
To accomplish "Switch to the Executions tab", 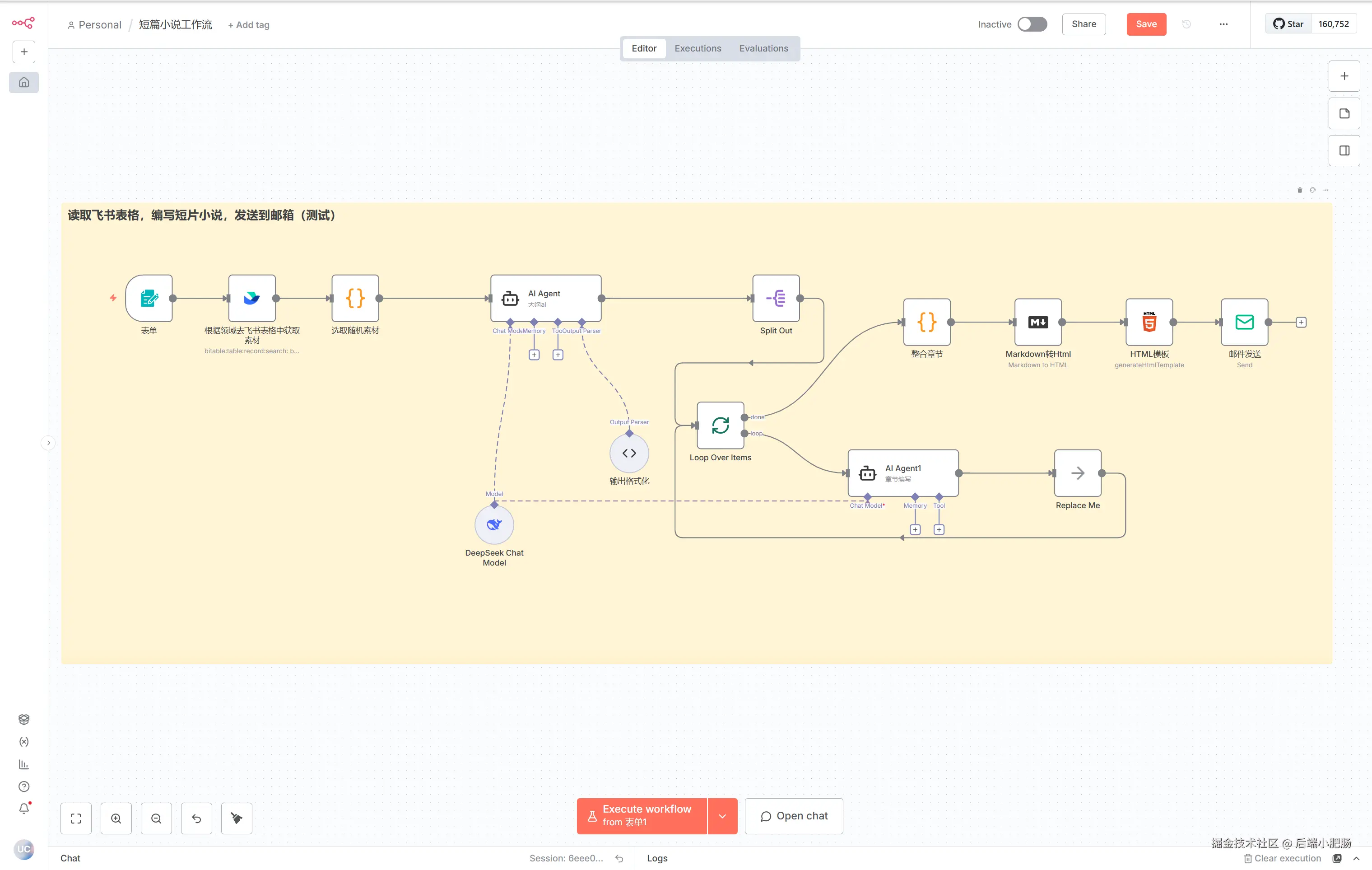I will [x=698, y=48].
